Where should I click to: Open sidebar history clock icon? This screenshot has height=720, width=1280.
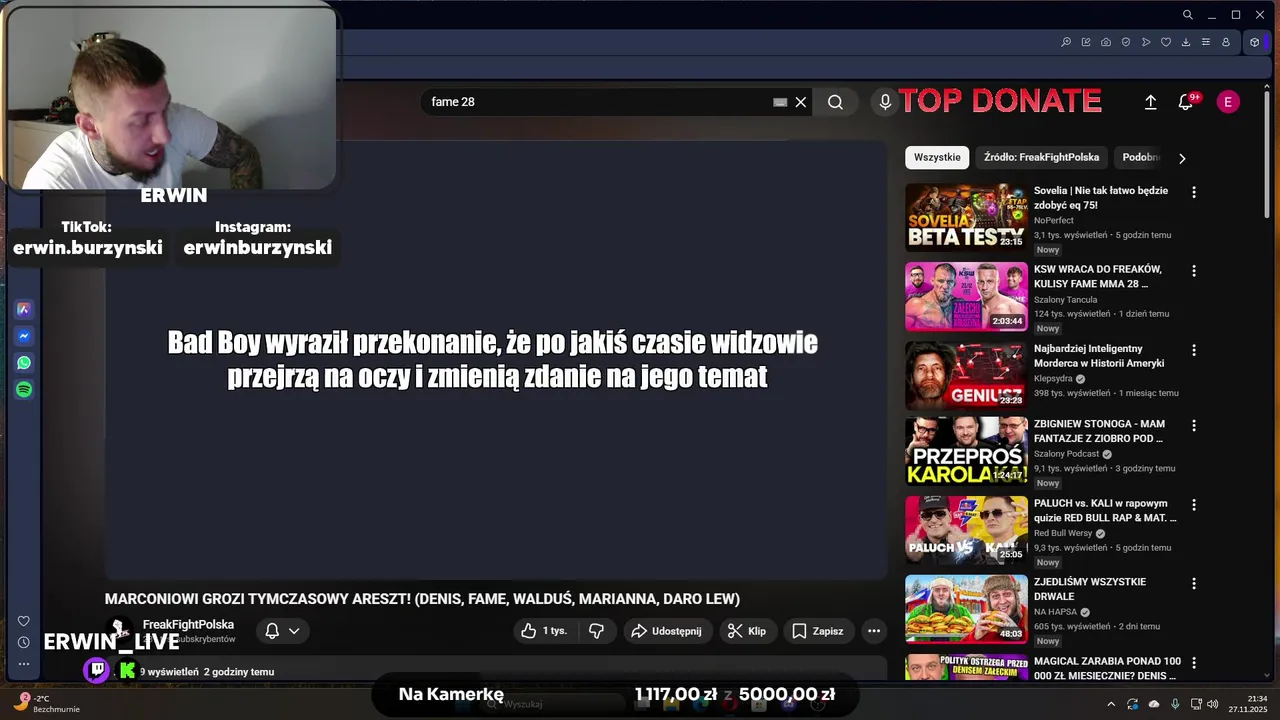click(24, 642)
